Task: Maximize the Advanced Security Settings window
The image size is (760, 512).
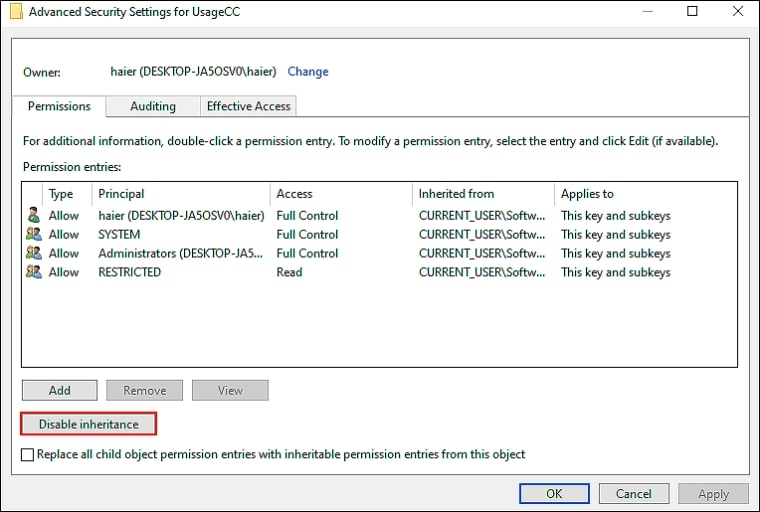Action: pos(692,11)
